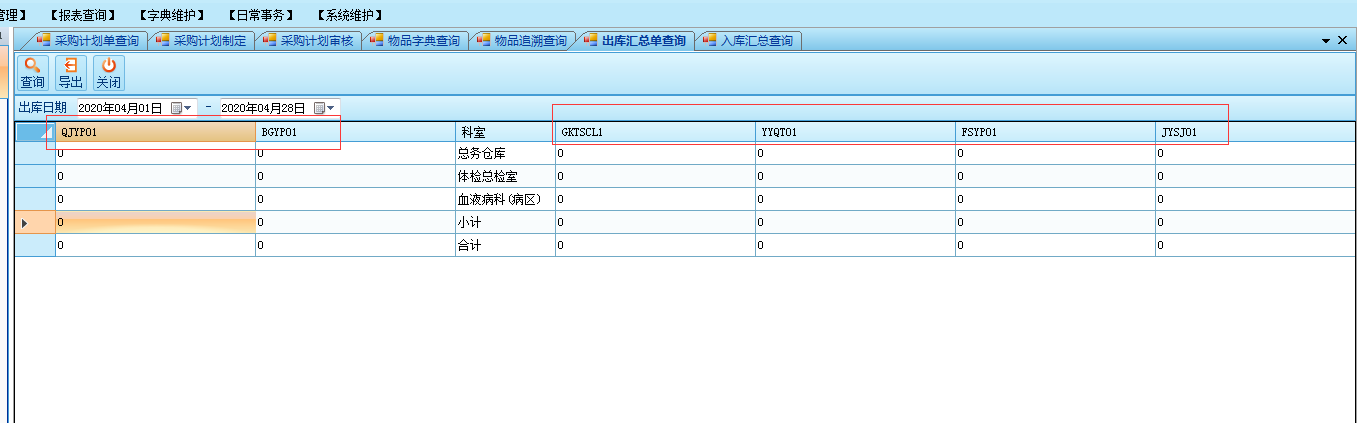Select JYSJ01 value in 合计 row
The width and height of the screenshot is (1357, 423).
click(x=1255, y=245)
